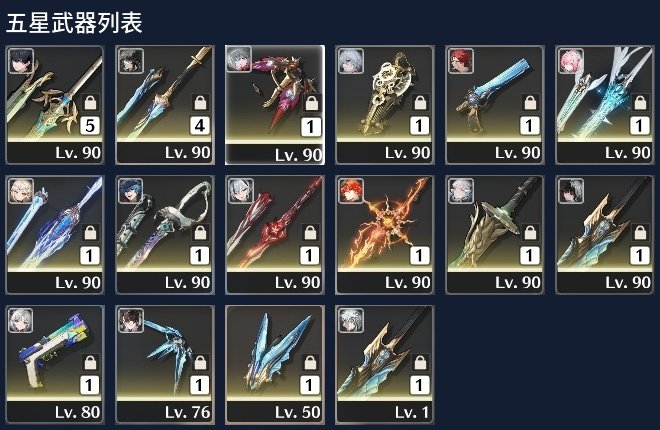Choose the crimson red sword weapon card
Screen dimensions: 660x430
pos(275,235)
